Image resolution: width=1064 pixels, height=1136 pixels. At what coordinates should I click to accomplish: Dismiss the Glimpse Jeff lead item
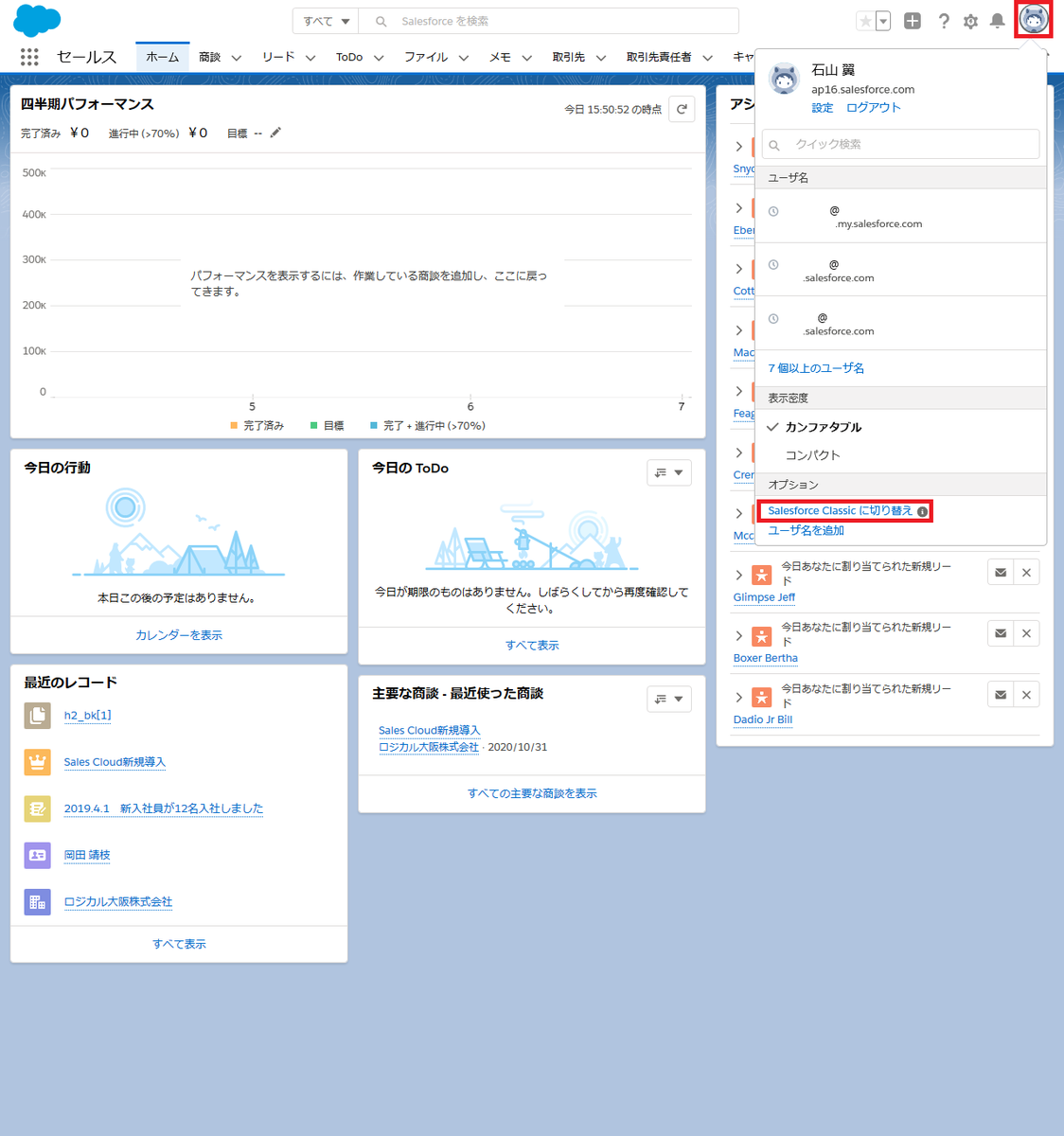[1026, 572]
